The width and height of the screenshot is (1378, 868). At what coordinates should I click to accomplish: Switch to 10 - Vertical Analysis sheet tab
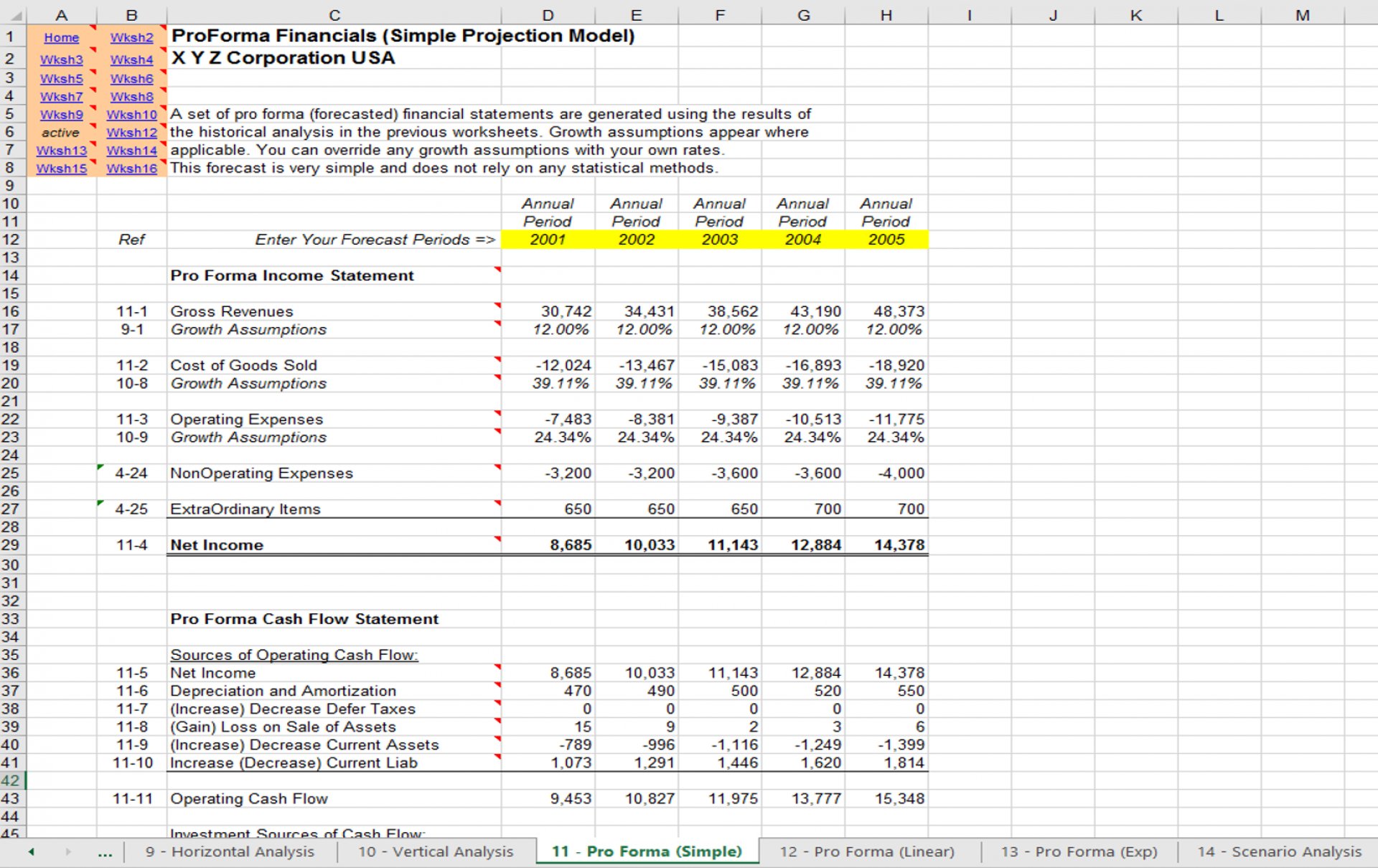pyautogui.click(x=436, y=852)
